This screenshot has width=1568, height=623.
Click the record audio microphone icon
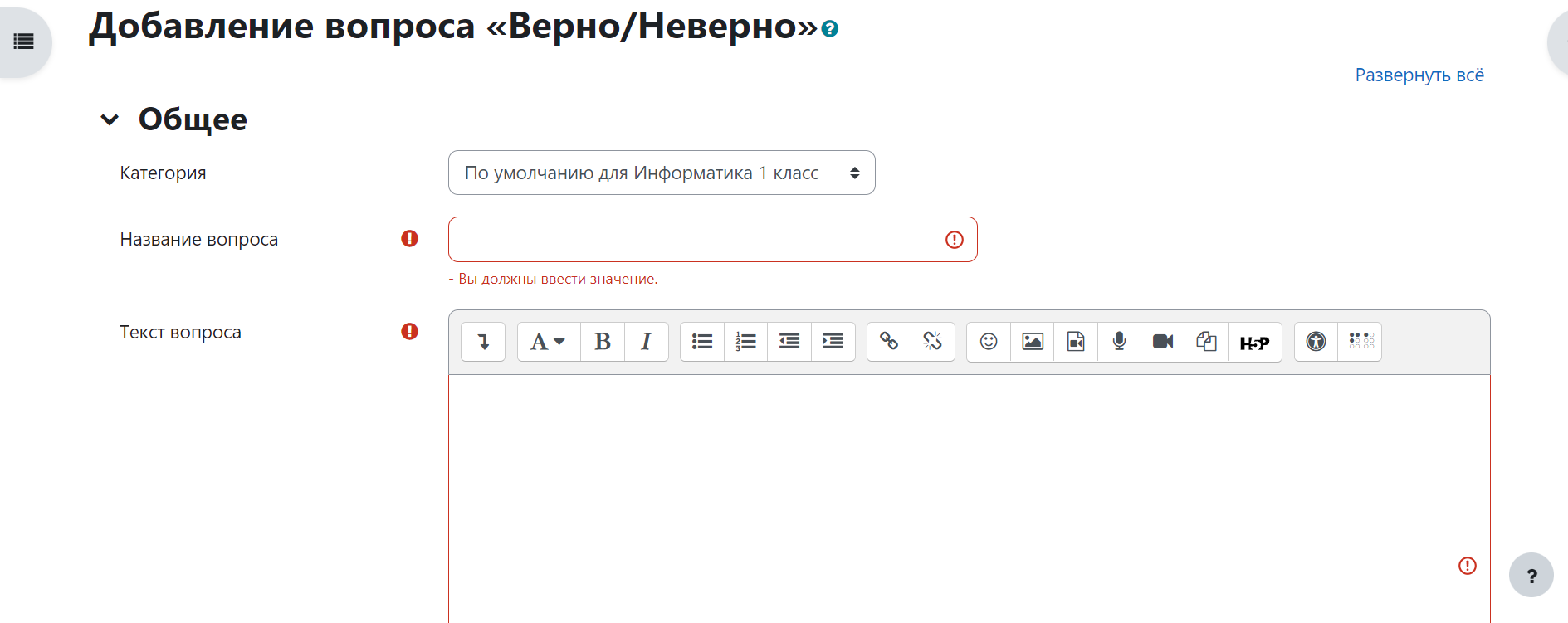(1119, 342)
